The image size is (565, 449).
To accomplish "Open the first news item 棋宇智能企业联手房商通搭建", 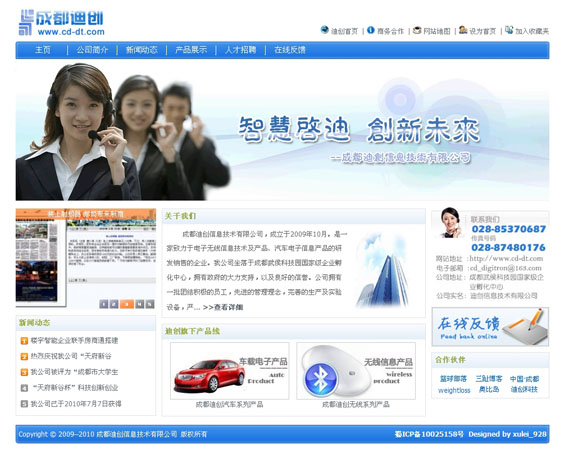I will [74, 341].
